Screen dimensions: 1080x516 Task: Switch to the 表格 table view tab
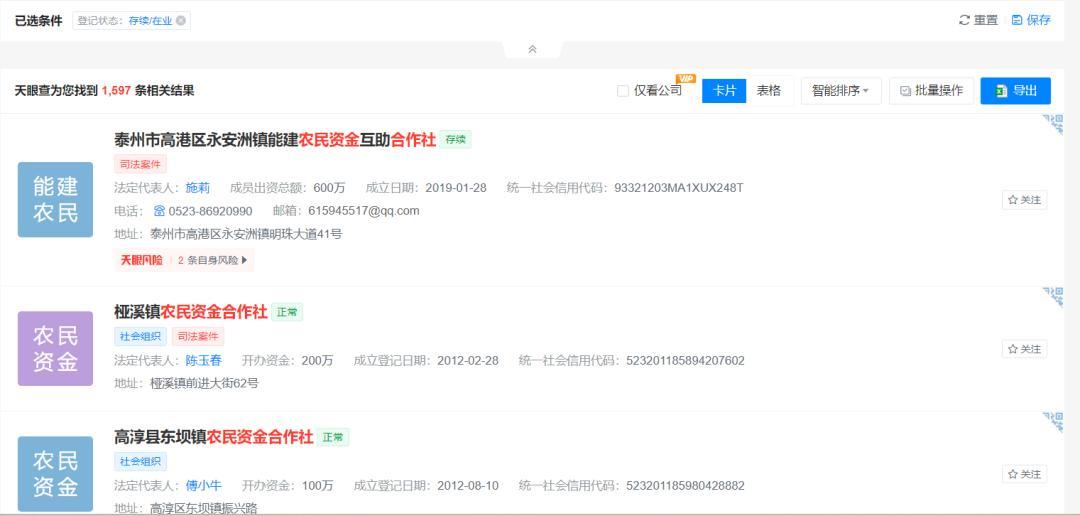point(769,91)
